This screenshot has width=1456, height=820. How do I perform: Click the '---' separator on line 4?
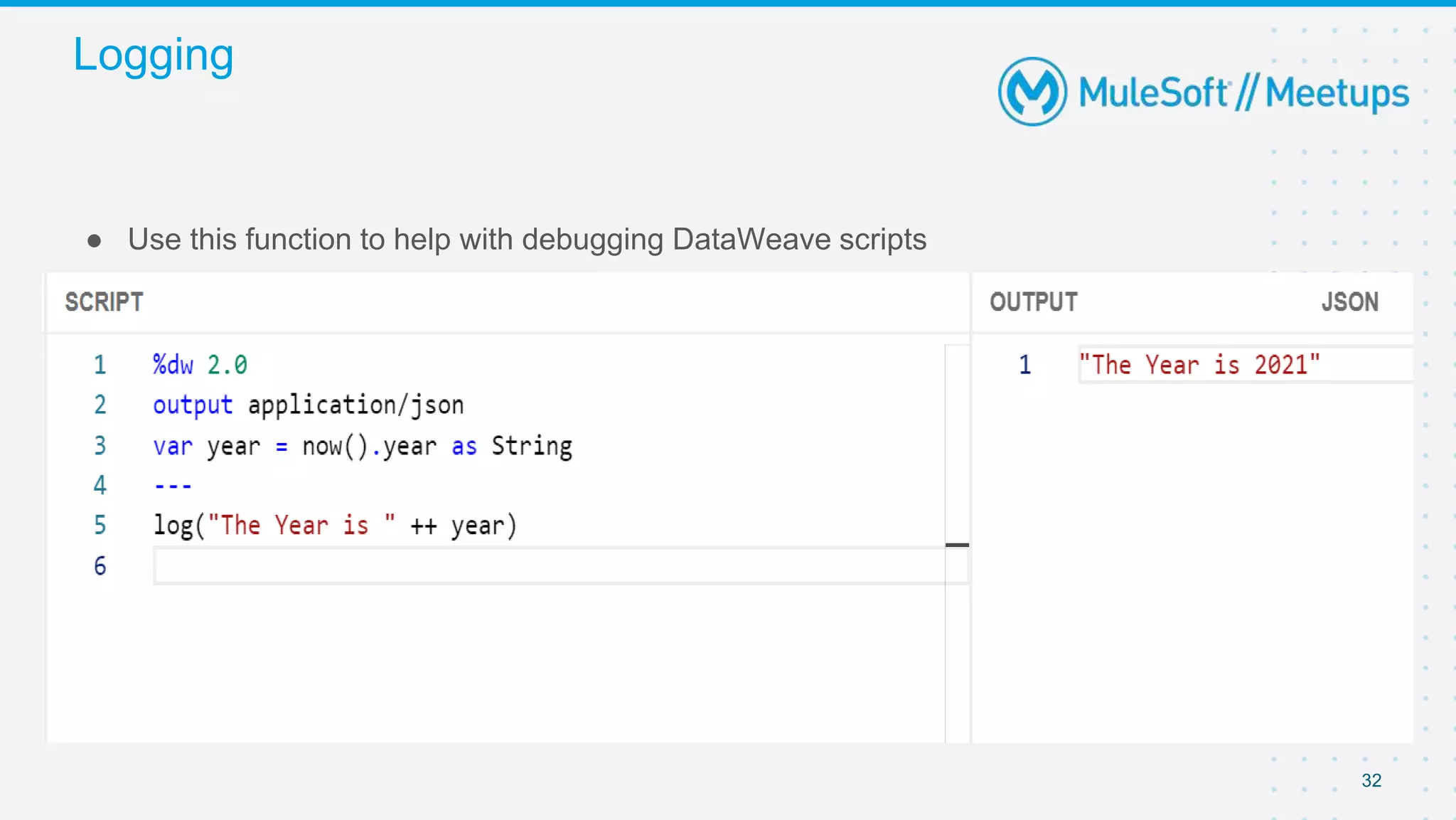tap(173, 486)
